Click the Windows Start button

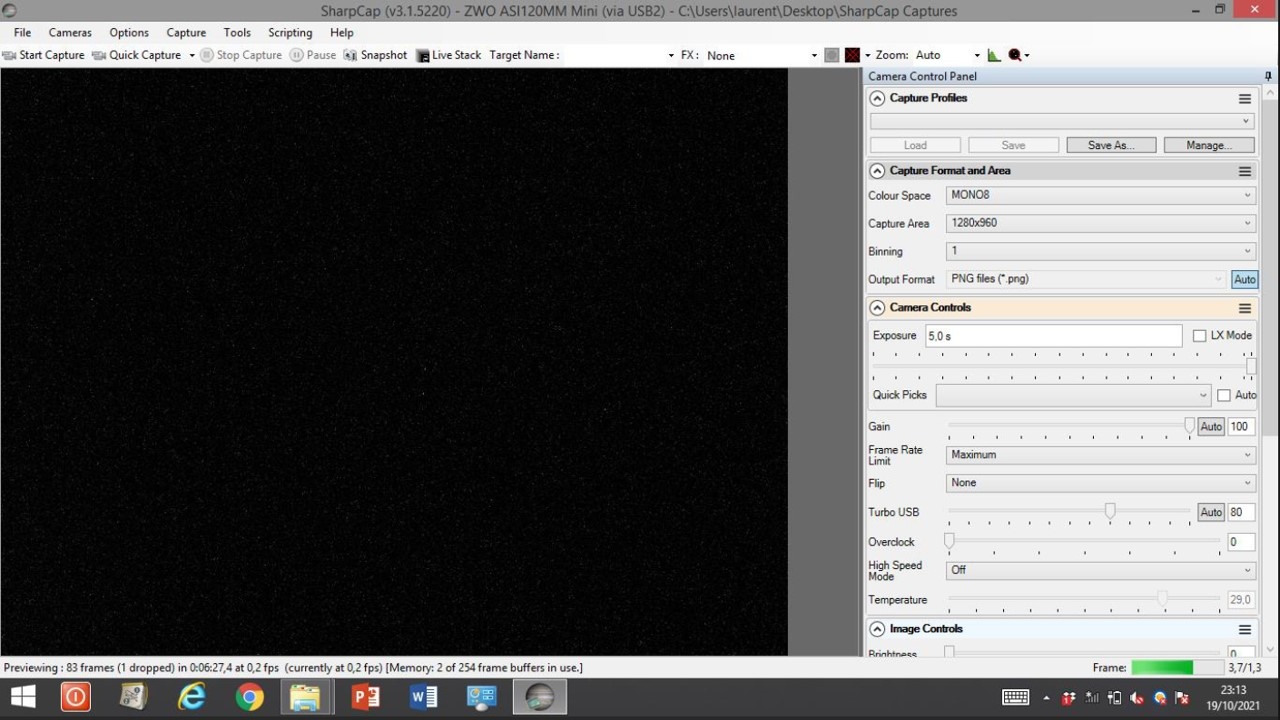pyautogui.click(x=22, y=697)
